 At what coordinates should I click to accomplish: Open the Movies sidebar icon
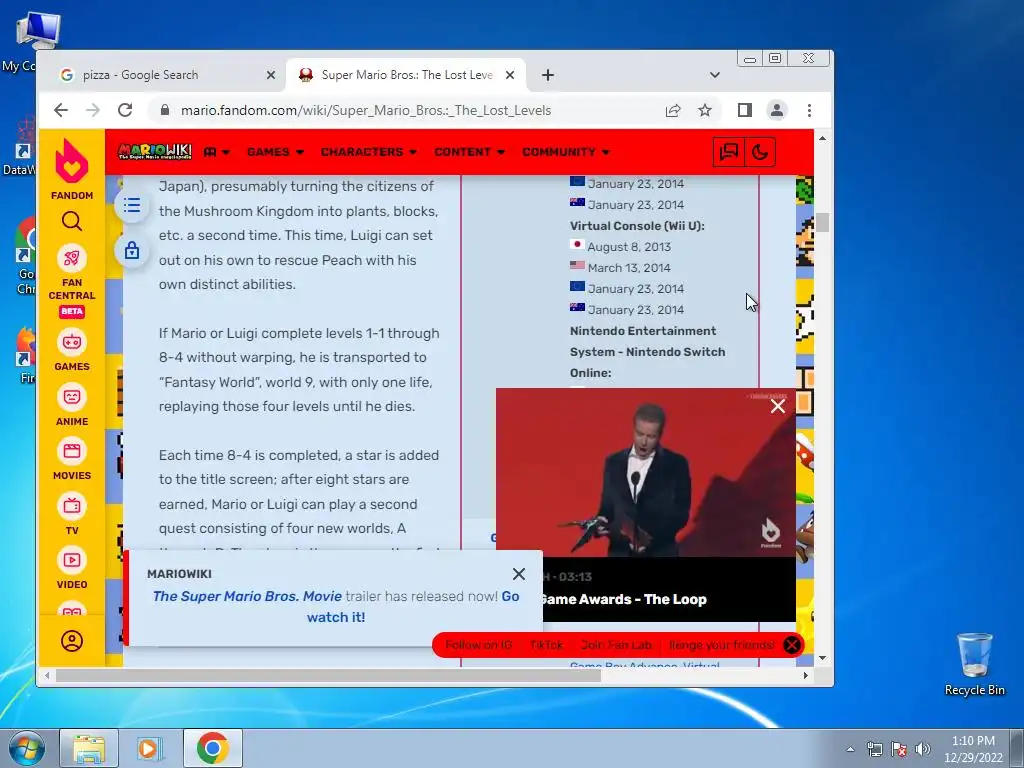72,451
